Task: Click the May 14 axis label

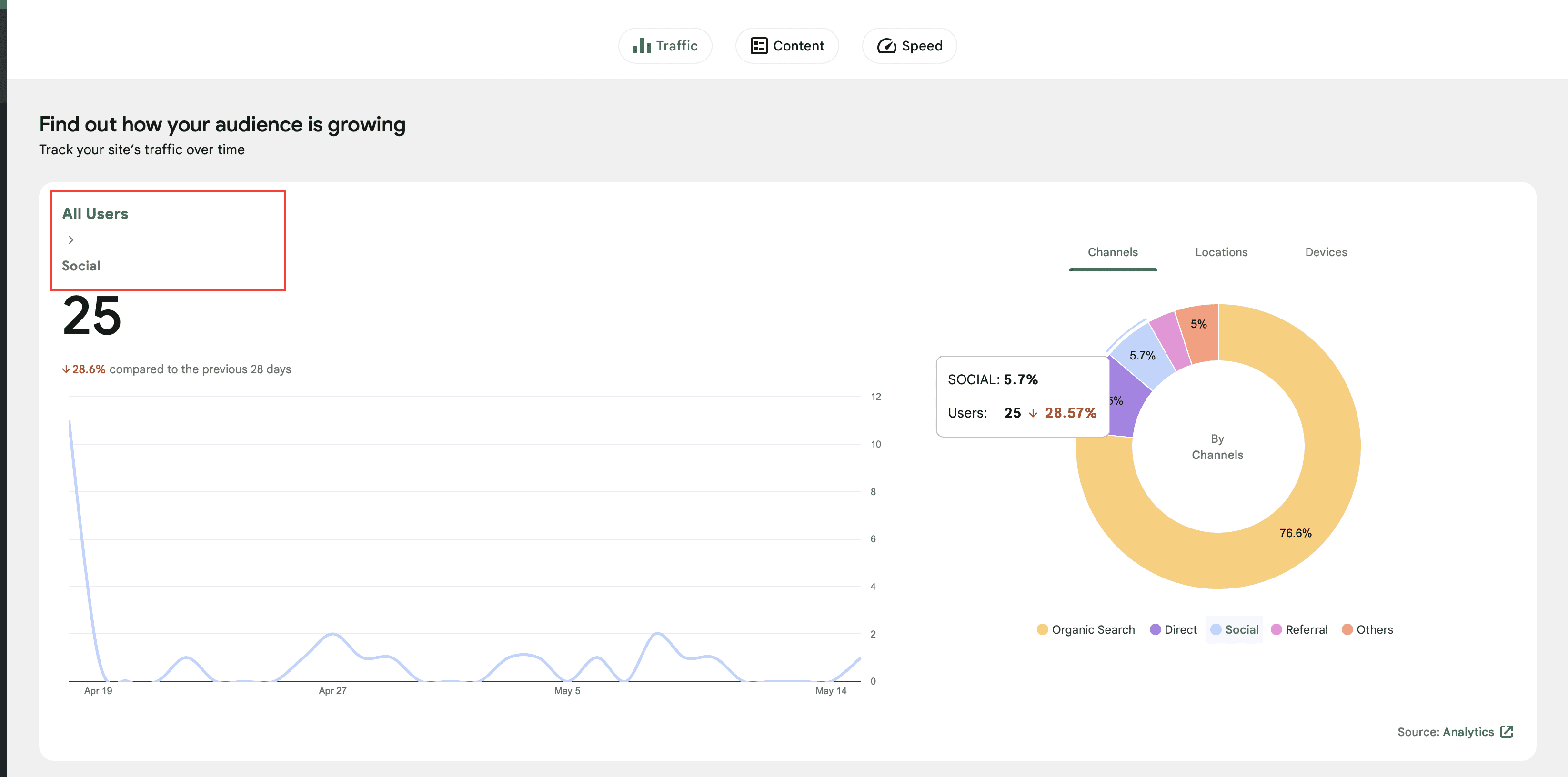Action: pos(831,691)
